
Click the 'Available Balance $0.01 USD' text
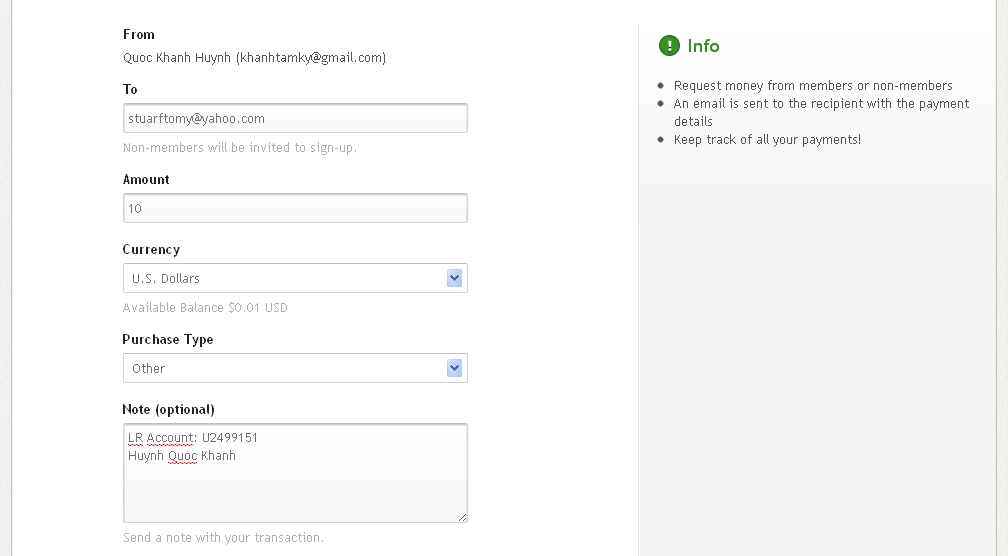205,308
